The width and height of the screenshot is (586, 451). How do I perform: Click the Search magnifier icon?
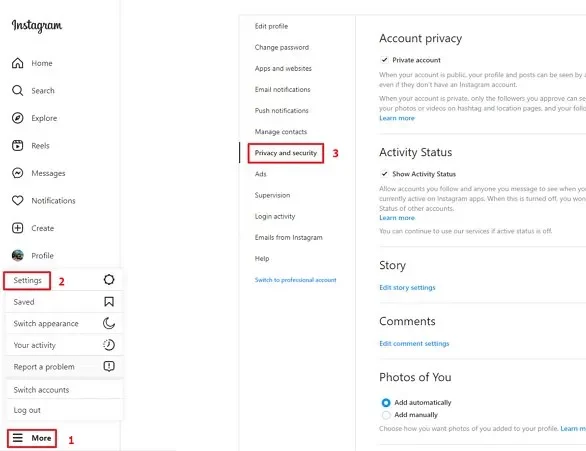(x=18, y=90)
